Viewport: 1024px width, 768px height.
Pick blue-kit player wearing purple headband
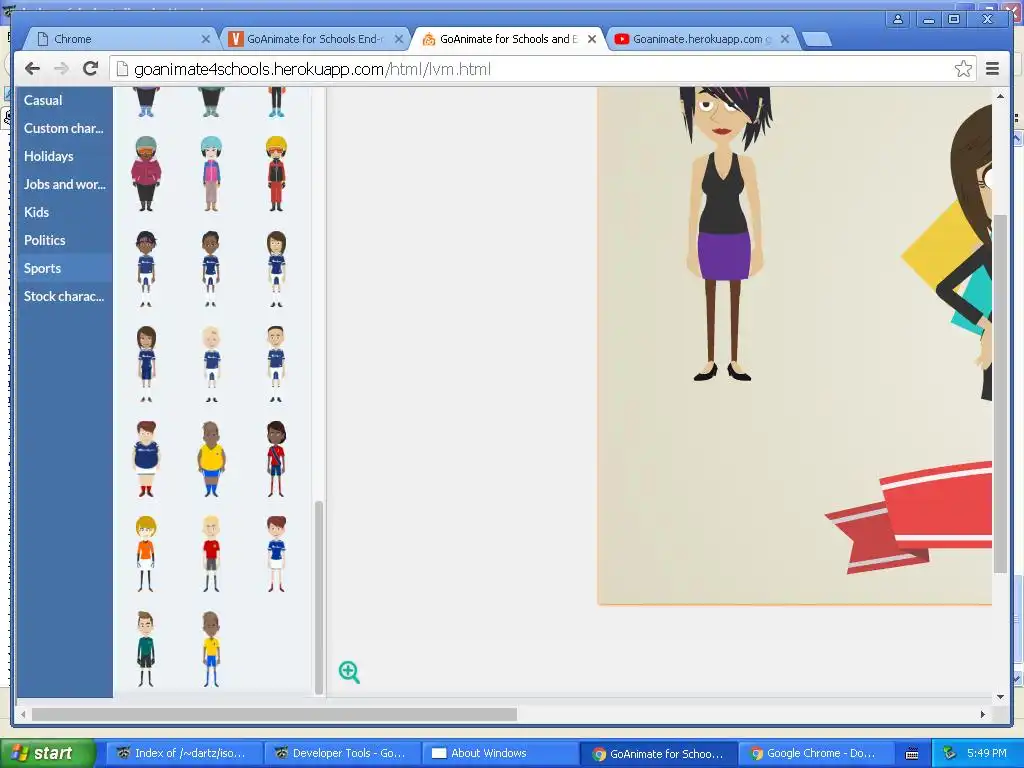[x=146, y=268]
